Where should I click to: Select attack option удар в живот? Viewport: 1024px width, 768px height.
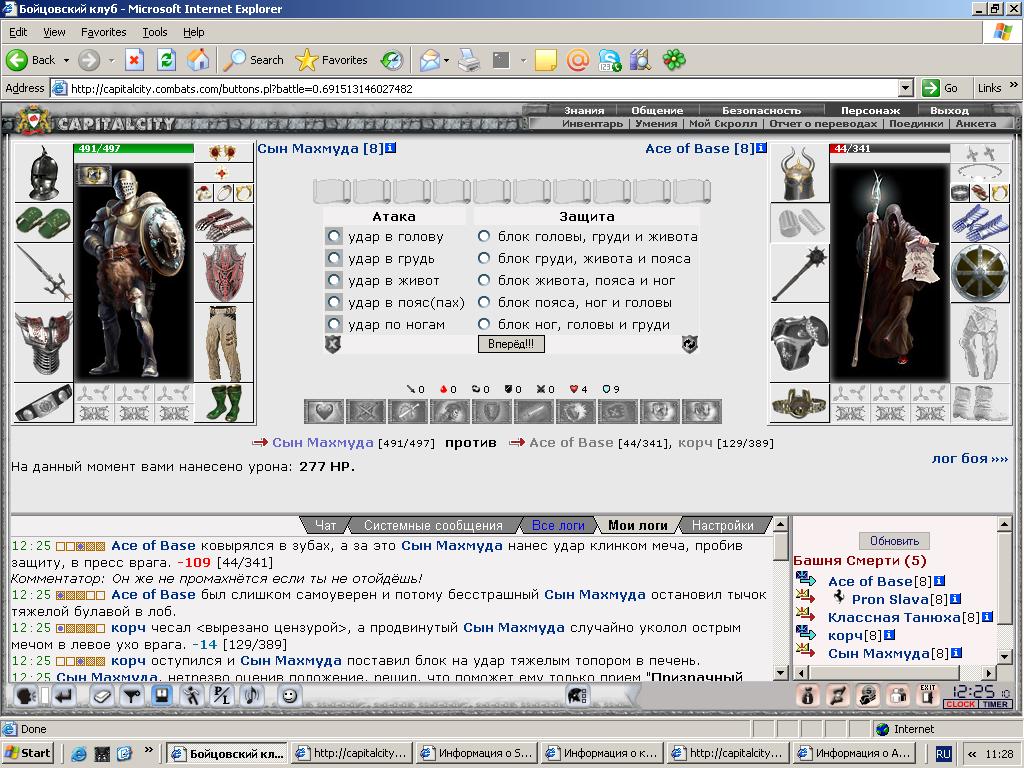point(334,281)
